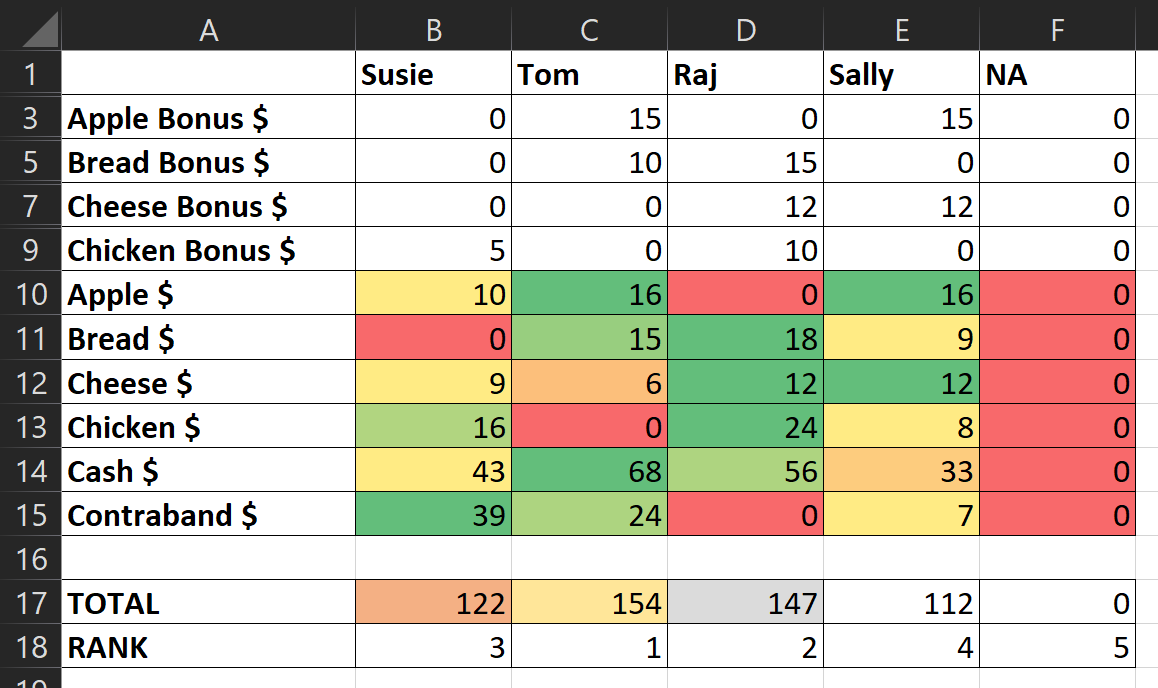This screenshot has height=688, width=1158.
Task: Select the Cheese $ label in row 12
Action: (208, 382)
